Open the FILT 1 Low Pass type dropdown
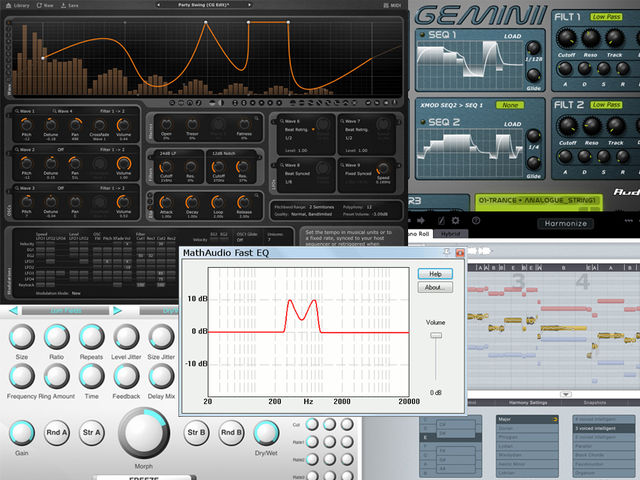Viewport: 640px width, 480px height. pyautogui.click(x=606, y=17)
